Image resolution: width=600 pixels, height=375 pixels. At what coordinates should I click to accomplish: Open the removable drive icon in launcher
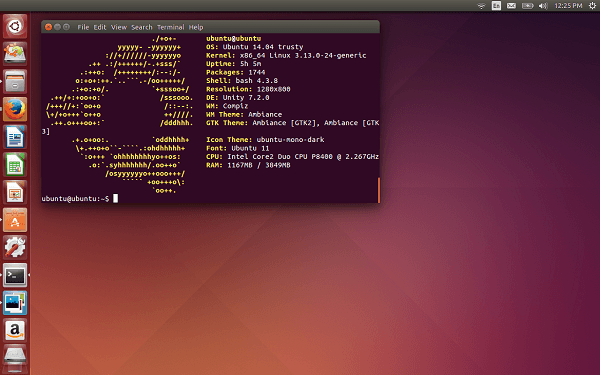pos(15,358)
